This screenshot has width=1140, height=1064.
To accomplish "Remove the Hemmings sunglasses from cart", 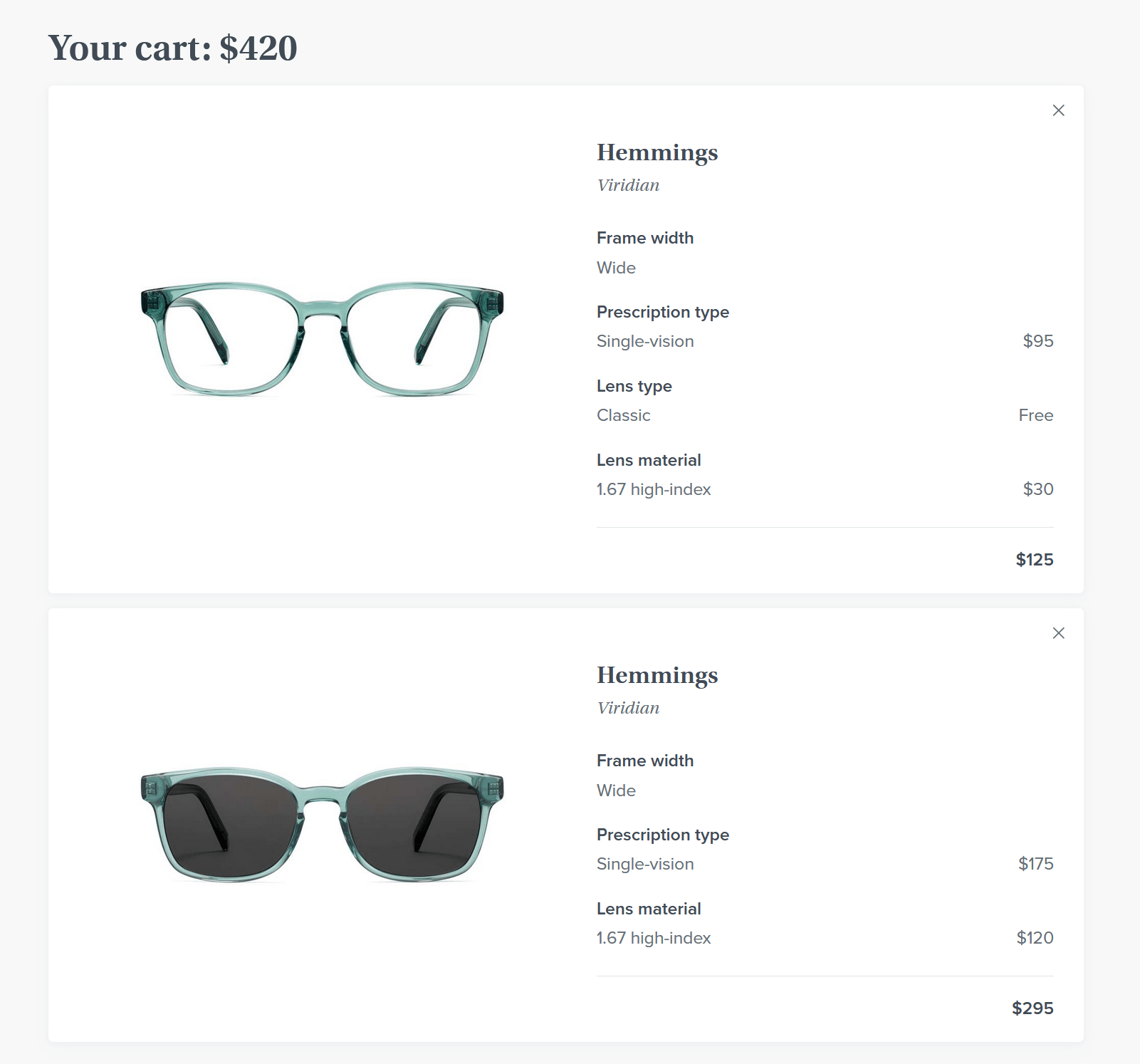I will coord(1059,633).
